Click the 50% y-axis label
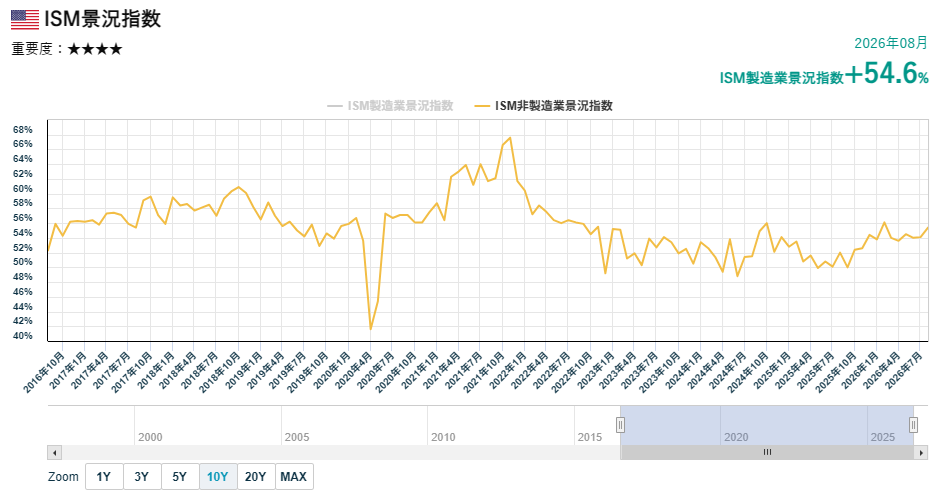The image size is (940, 496). pyautogui.click(x=23, y=262)
